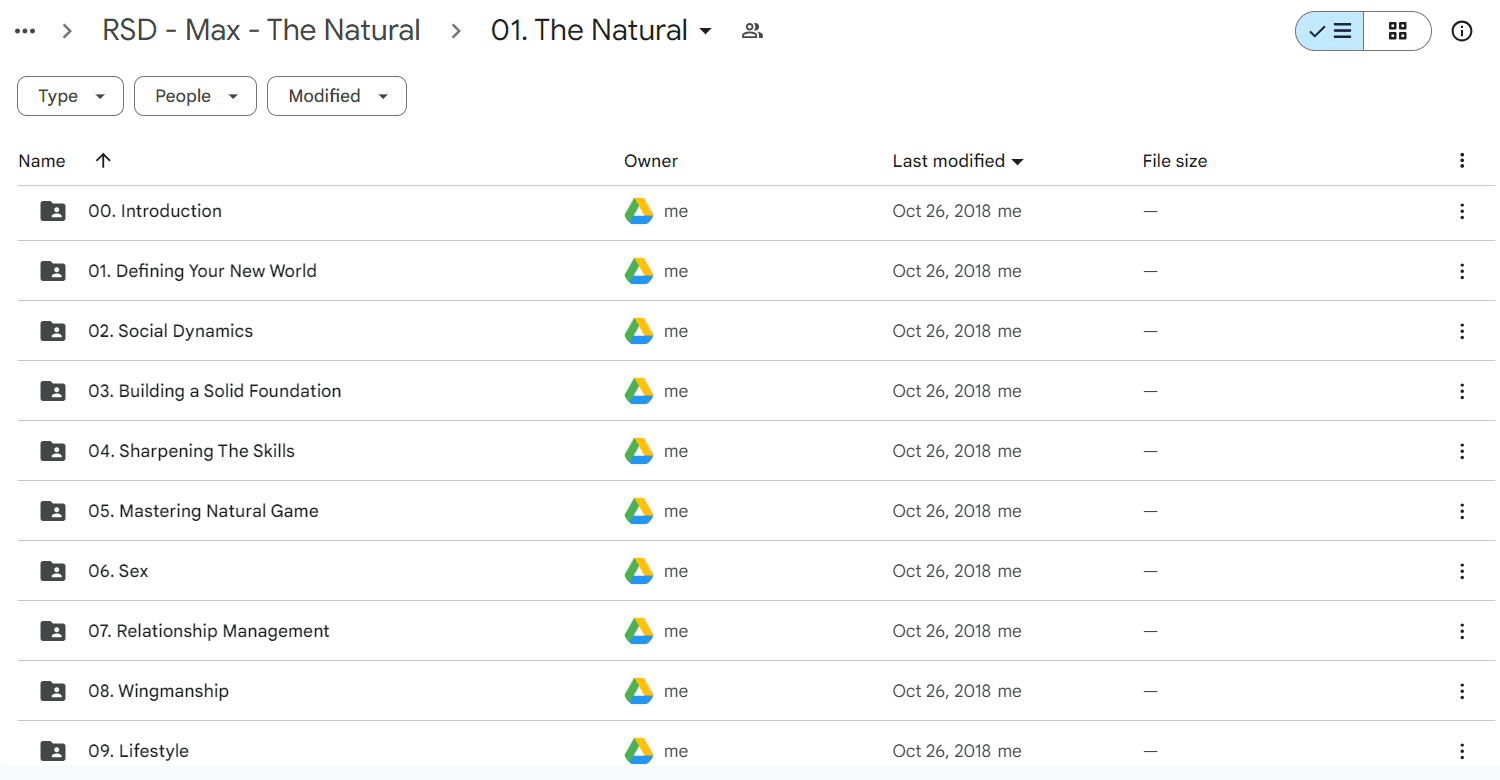Sort by the Name column header
Screen dimensions: 1500x780
[42, 161]
